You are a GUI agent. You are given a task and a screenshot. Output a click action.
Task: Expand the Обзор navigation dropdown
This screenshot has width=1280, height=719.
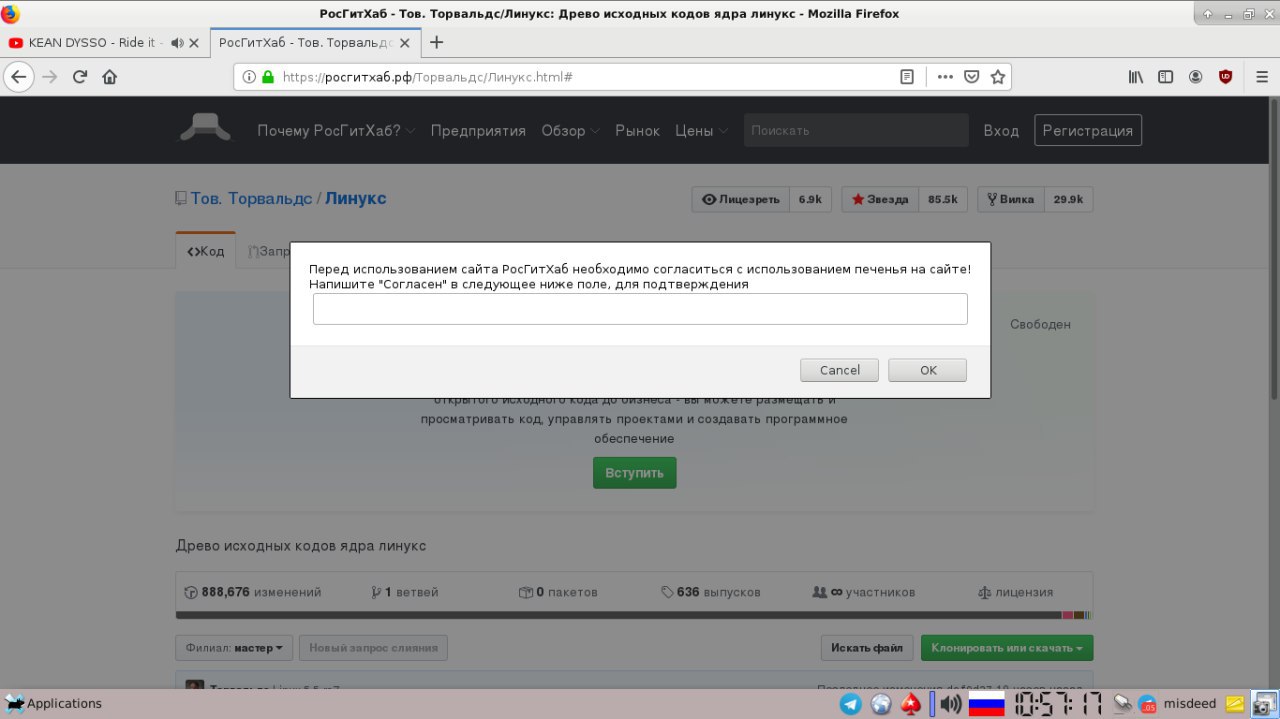tap(570, 131)
